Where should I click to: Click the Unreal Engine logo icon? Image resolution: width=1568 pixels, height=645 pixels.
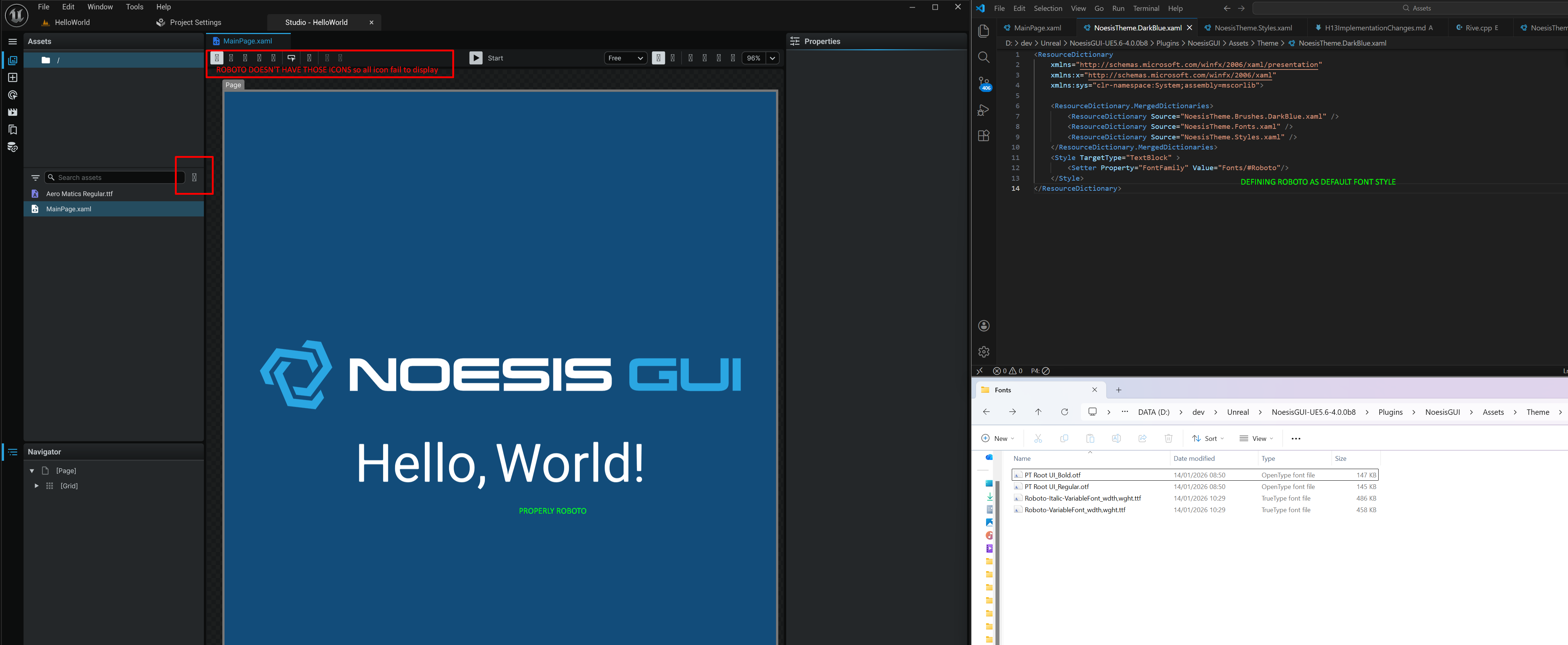coord(16,15)
